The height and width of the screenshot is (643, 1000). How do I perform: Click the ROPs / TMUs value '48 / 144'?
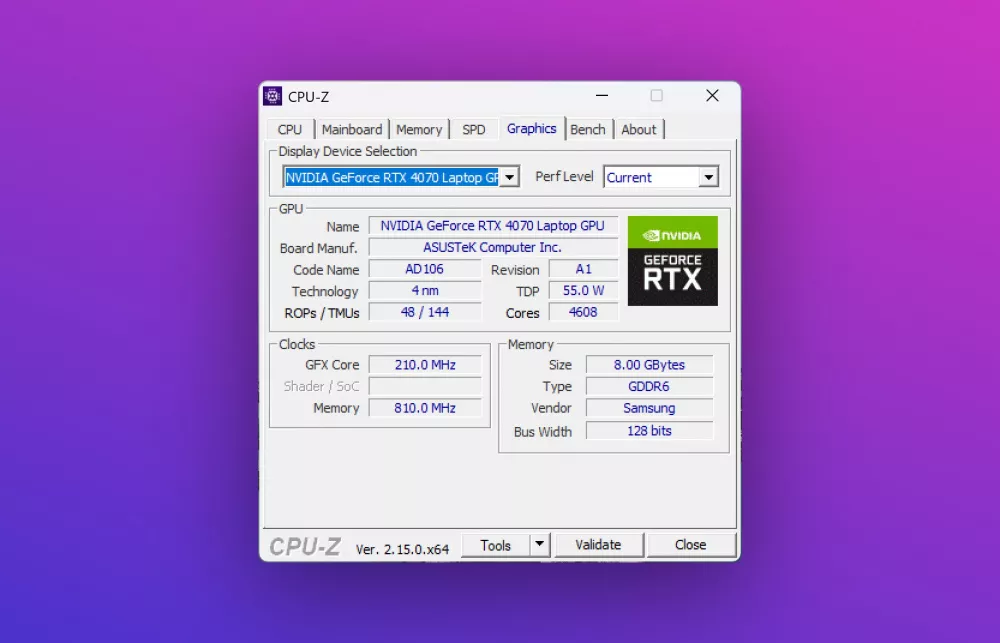click(425, 313)
